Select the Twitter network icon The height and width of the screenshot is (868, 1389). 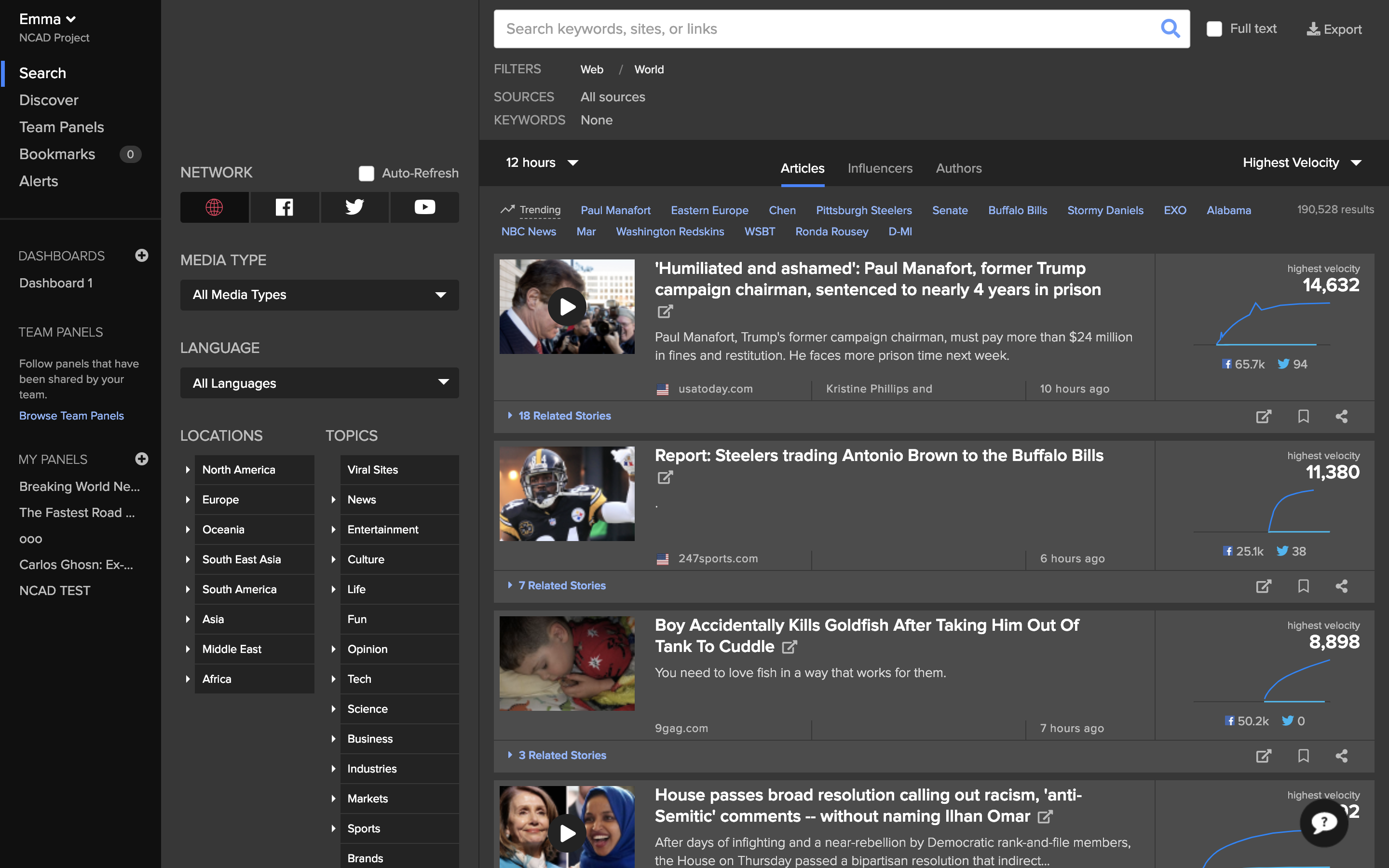[x=354, y=207]
